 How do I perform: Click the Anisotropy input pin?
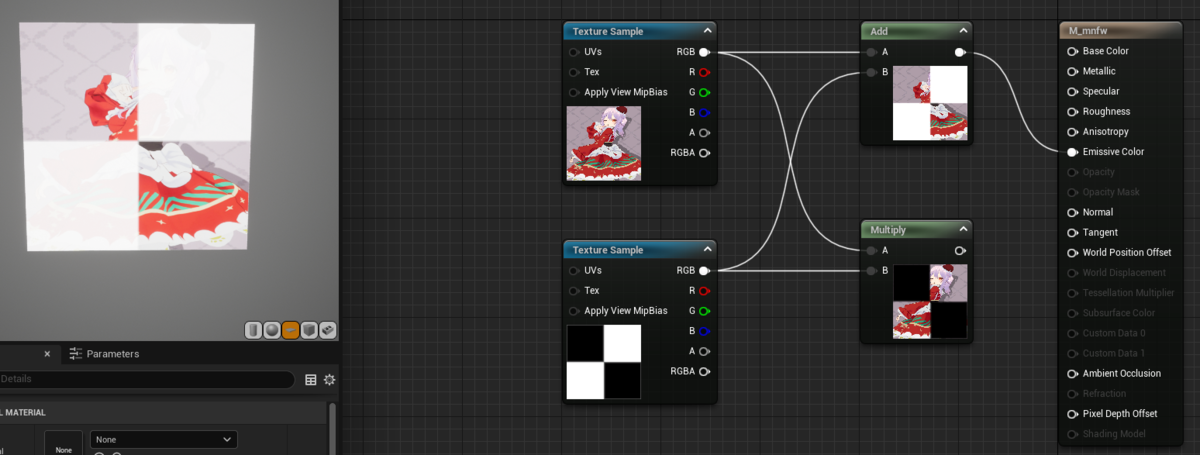[x=1073, y=132]
